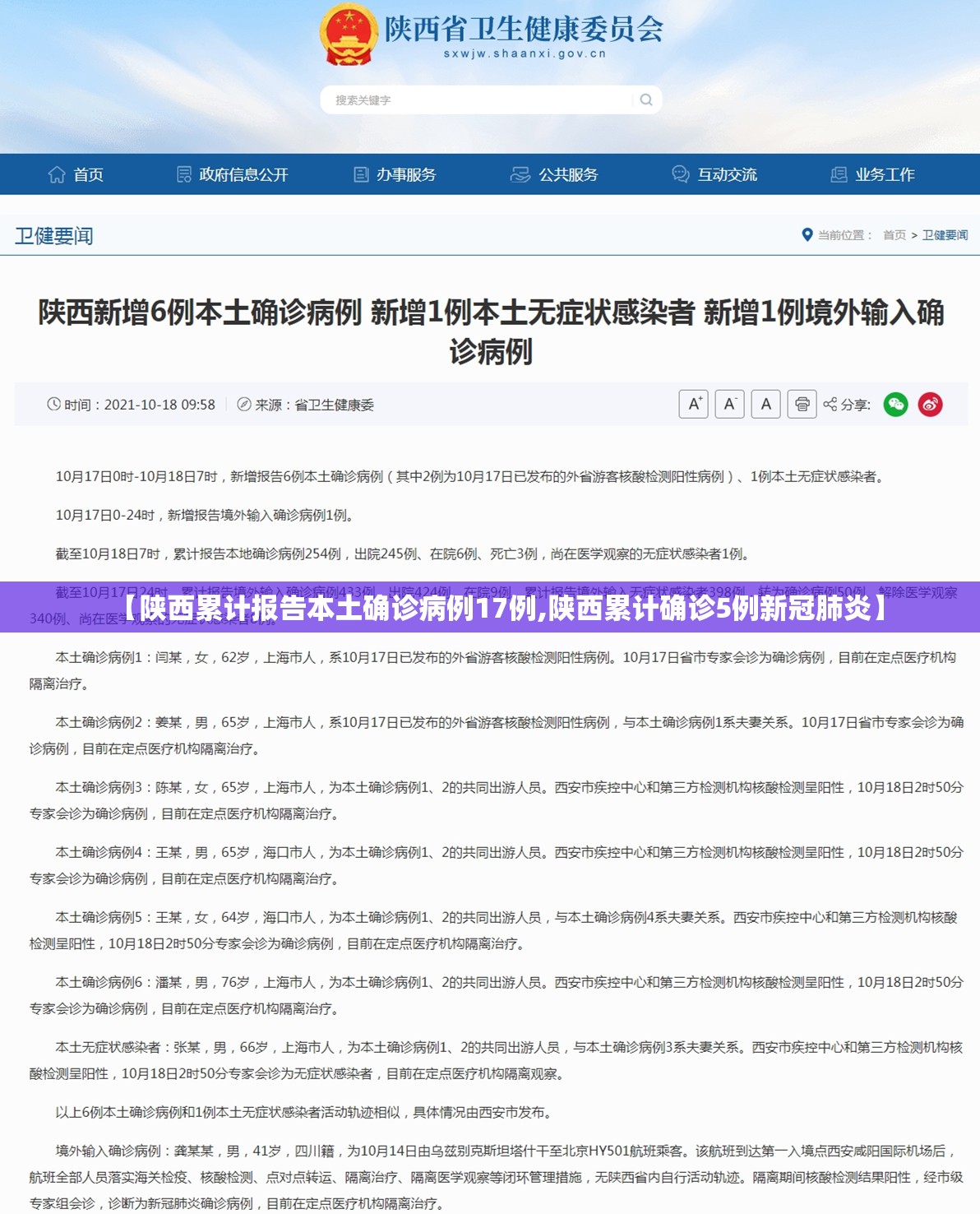Click the clipboard icon in 业务工作 menu
Screen dimensions: 980x1214
(839, 174)
